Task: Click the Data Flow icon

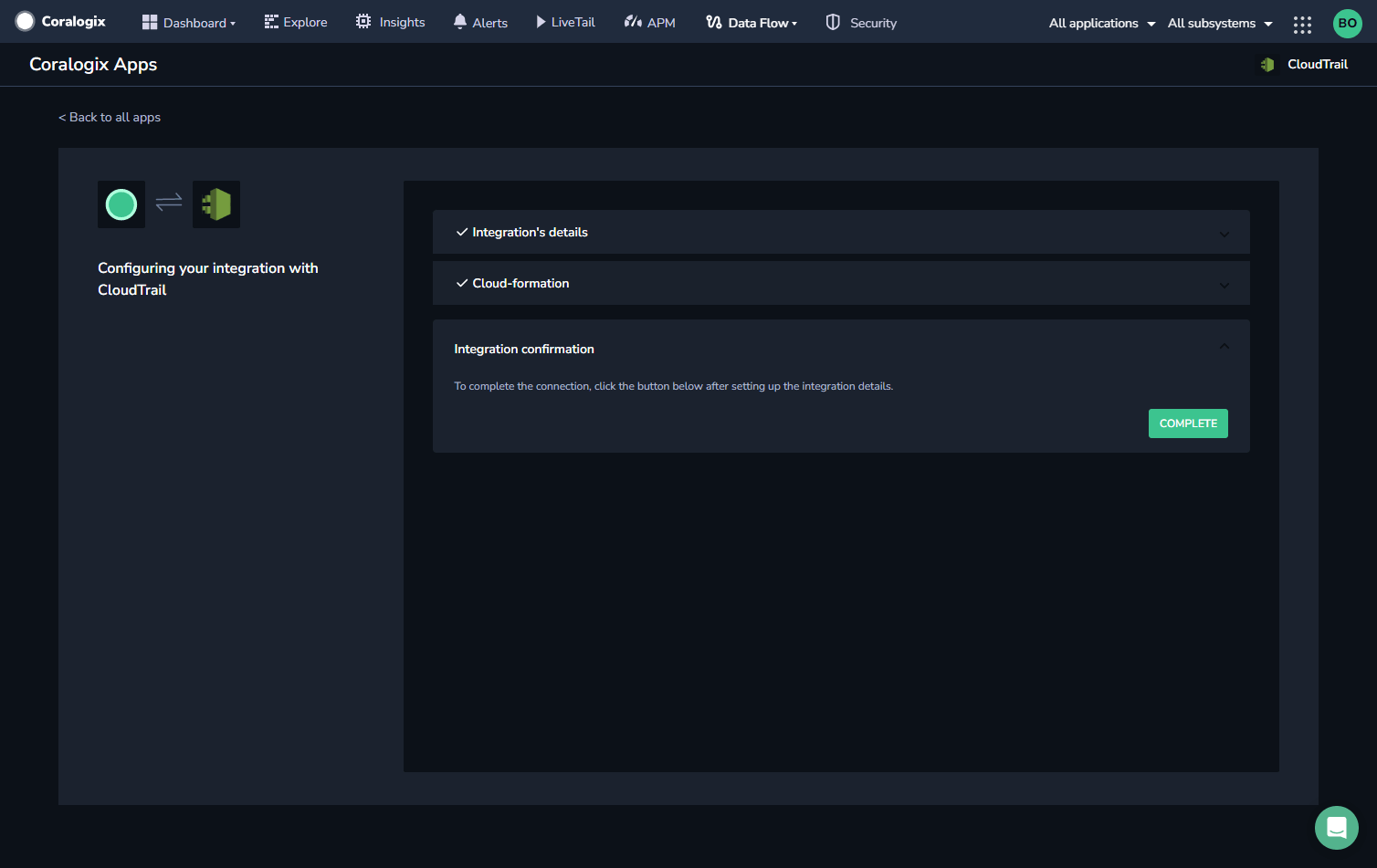Action: tap(714, 22)
